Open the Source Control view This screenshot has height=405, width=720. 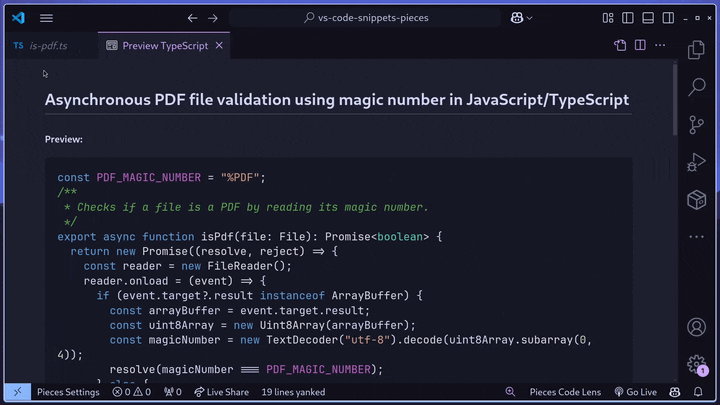[697, 124]
